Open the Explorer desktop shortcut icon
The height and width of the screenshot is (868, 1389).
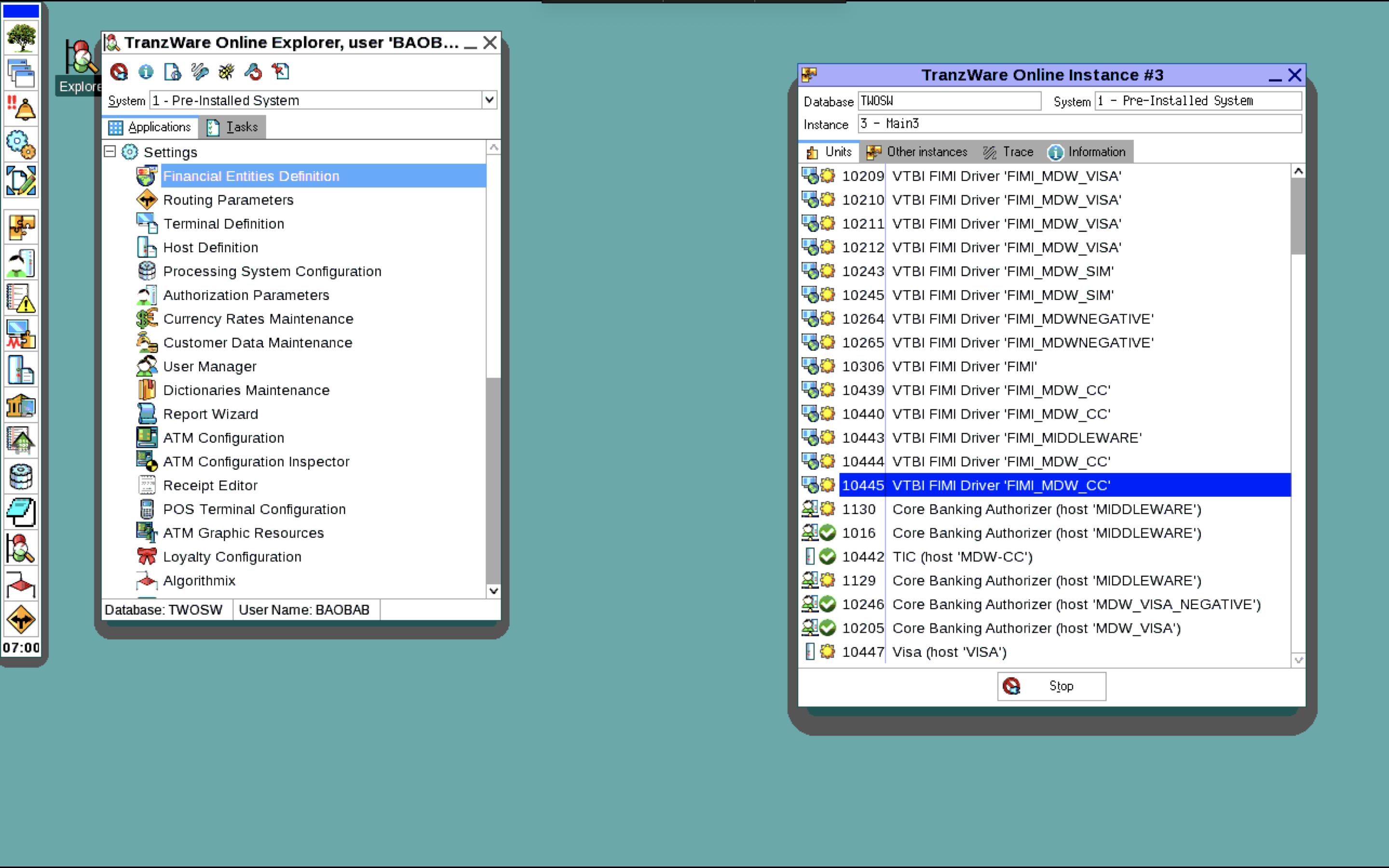pyautogui.click(x=81, y=57)
